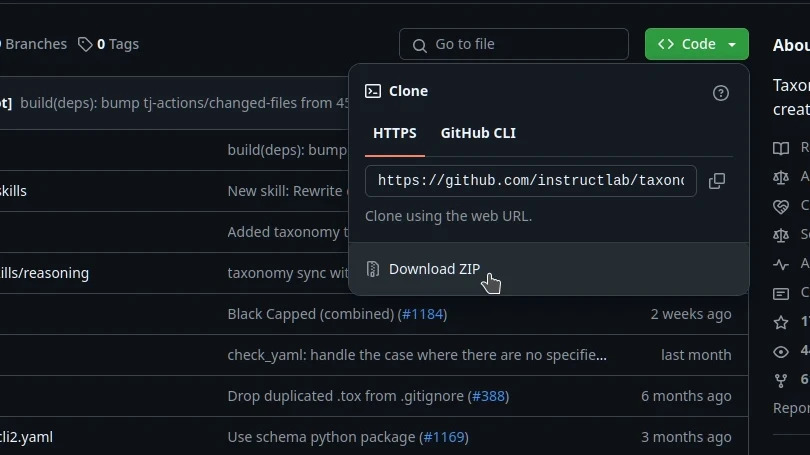This screenshot has width=810, height=455.
Task: Click the tag icon next to Tags
Action: [85, 44]
